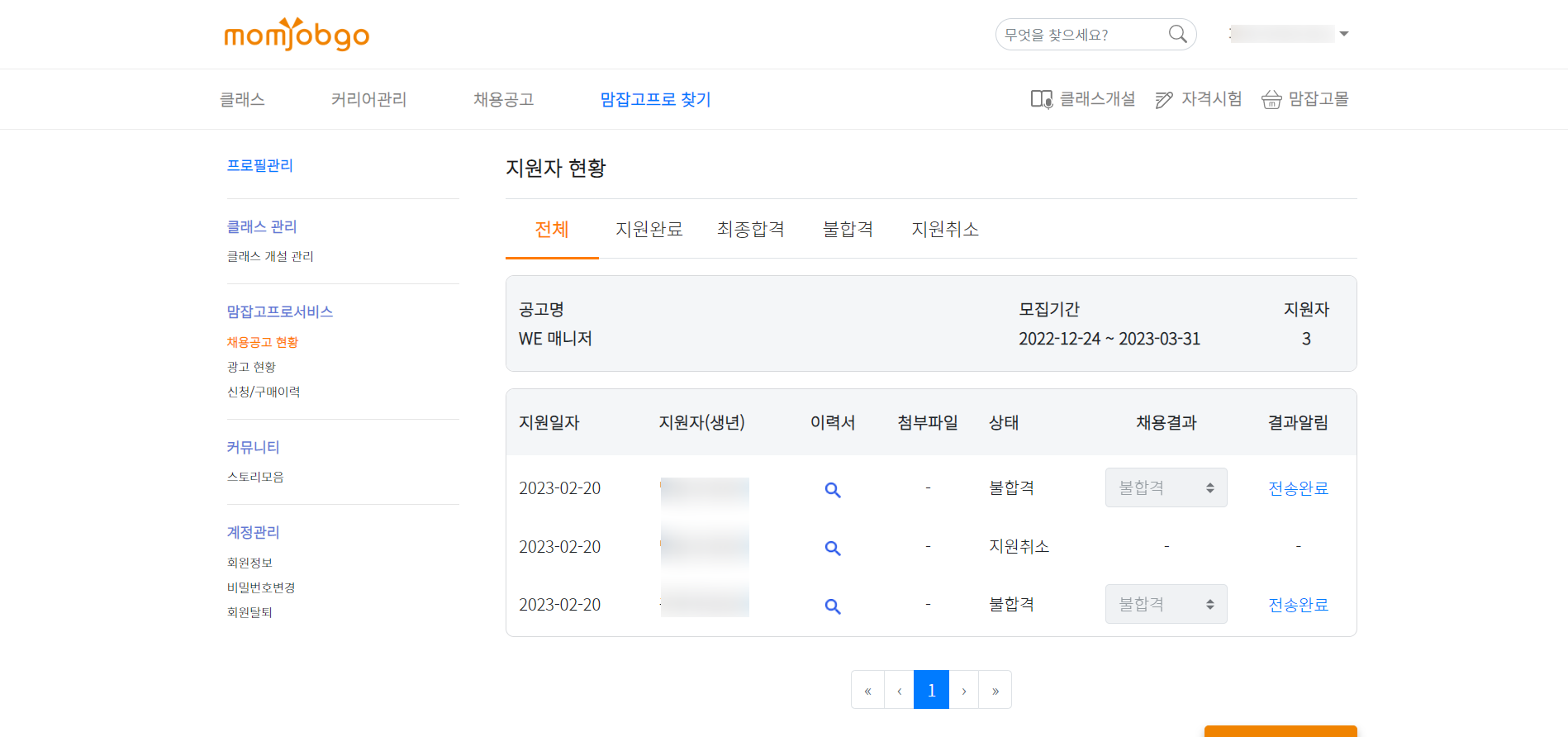Switch to the 지원완료 tab
This screenshot has height=737, width=1568.
click(649, 229)
